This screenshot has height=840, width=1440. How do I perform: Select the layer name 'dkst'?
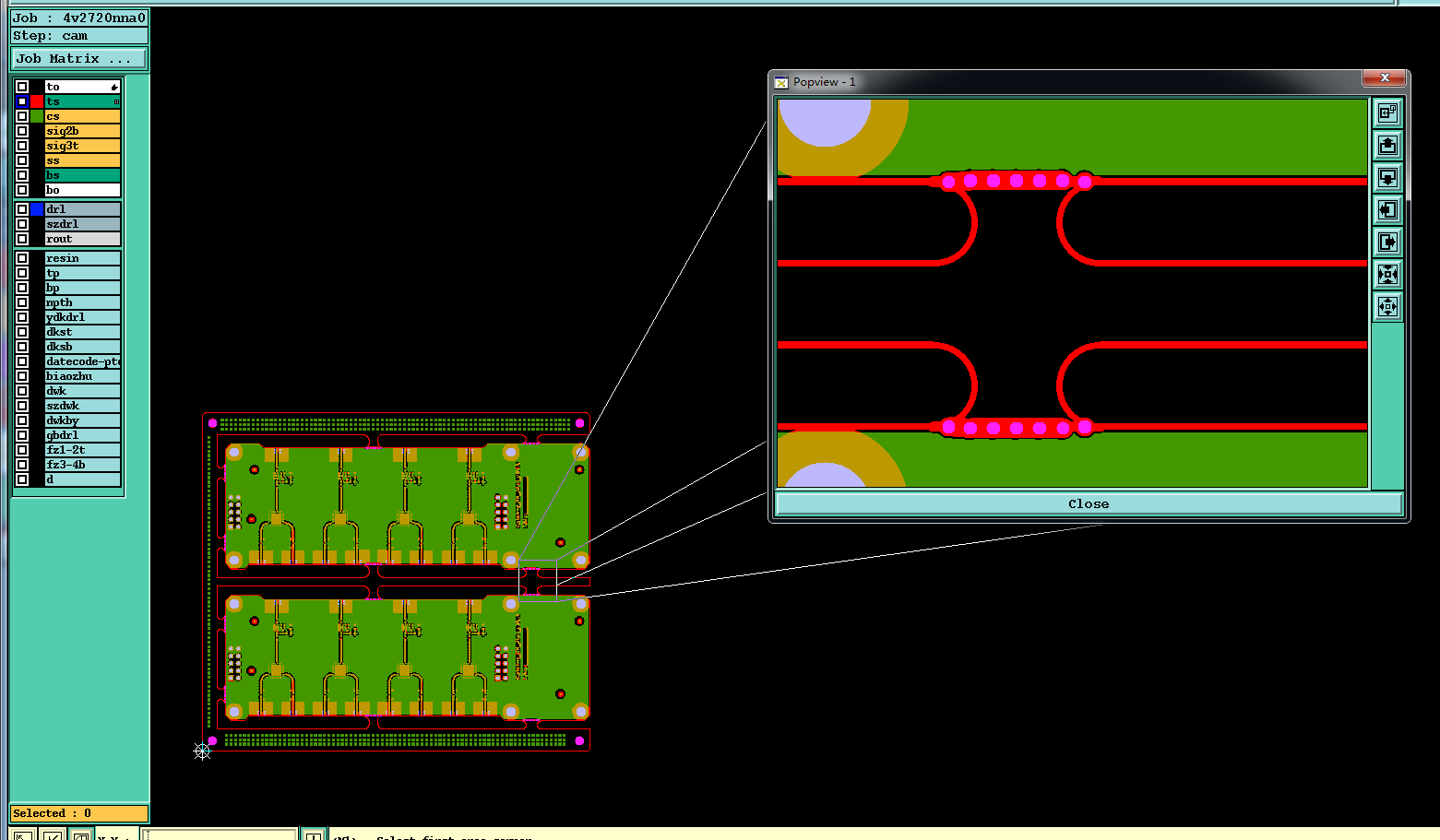(83, 332)
